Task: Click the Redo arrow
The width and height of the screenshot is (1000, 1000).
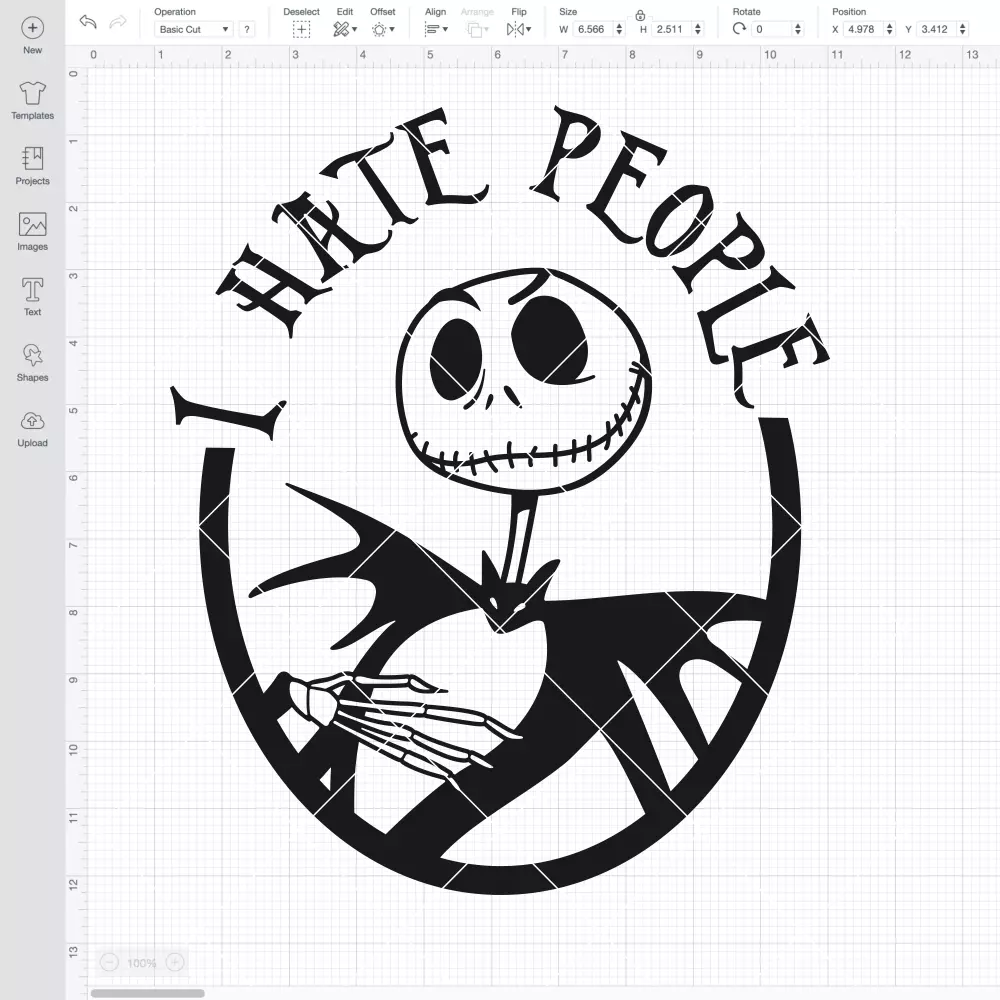Action: tap(118, 22)
